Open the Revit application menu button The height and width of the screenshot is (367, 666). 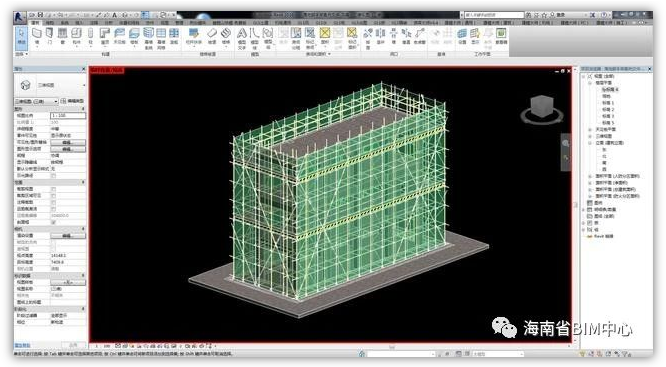click(x=20, y=17)
